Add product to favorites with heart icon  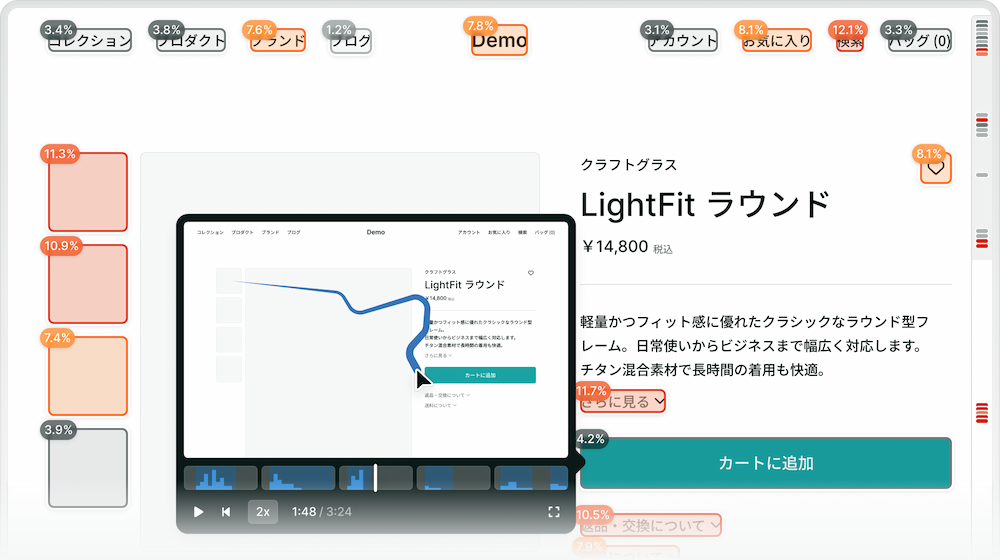pos(936,169)
